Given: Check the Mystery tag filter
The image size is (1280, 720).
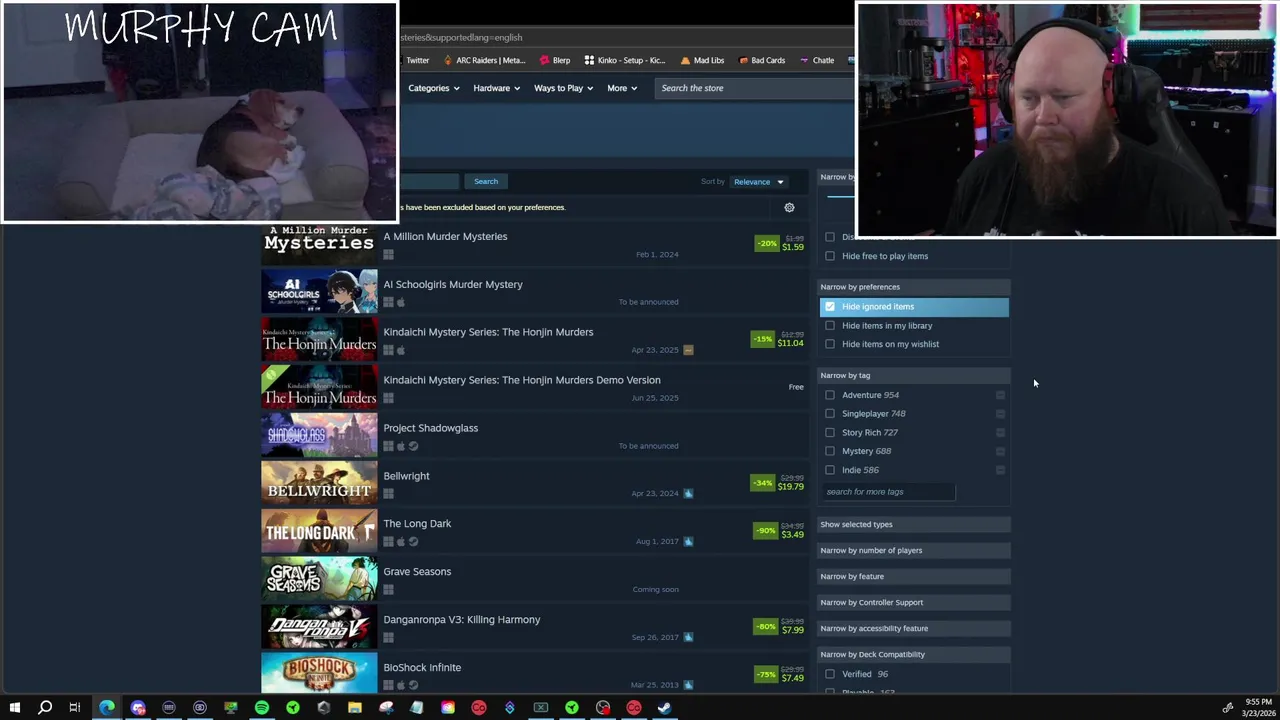Looking at the screenshot, I should pyautogui.click(x=830, y=451).
